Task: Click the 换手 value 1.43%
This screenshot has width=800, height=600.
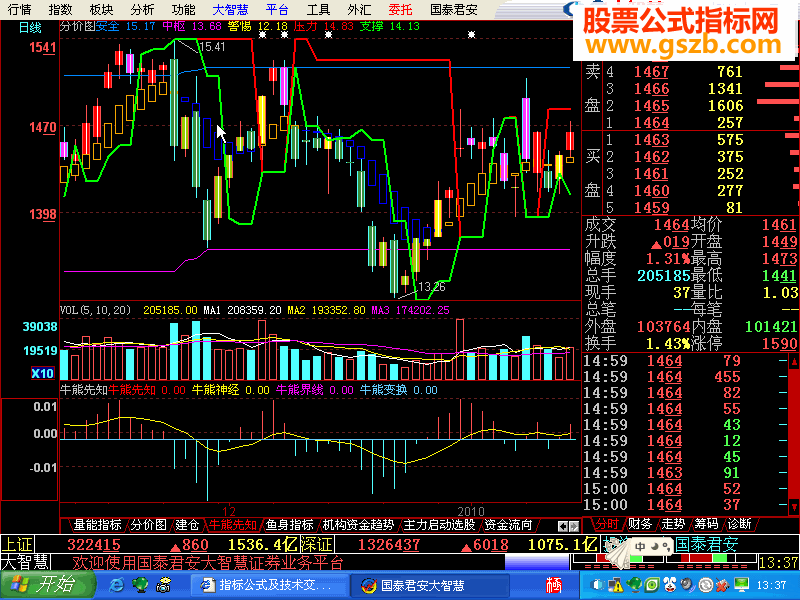Action: coord(668,343)
